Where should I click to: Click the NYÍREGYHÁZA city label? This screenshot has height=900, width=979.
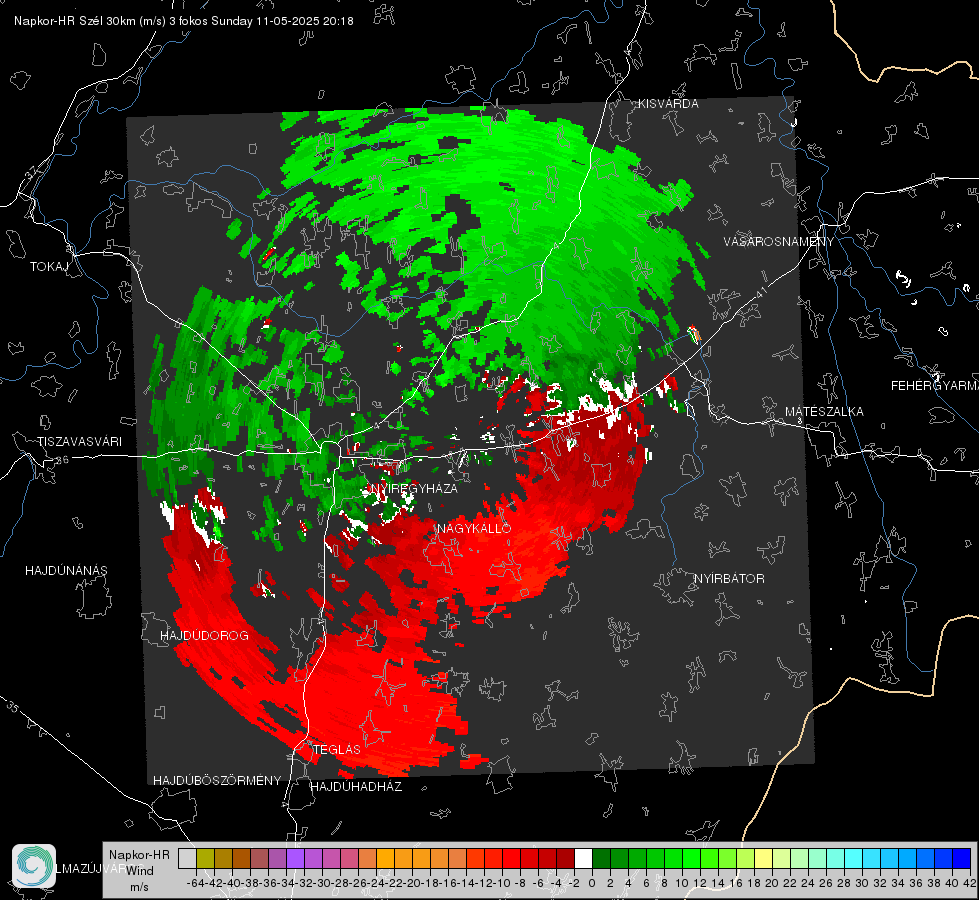413,488
